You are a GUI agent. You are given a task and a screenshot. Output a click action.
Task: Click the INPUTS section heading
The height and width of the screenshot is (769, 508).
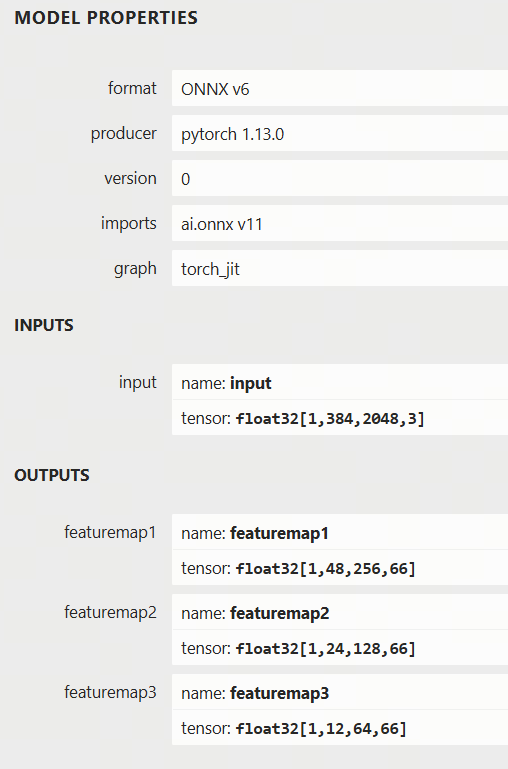point(44,325)
